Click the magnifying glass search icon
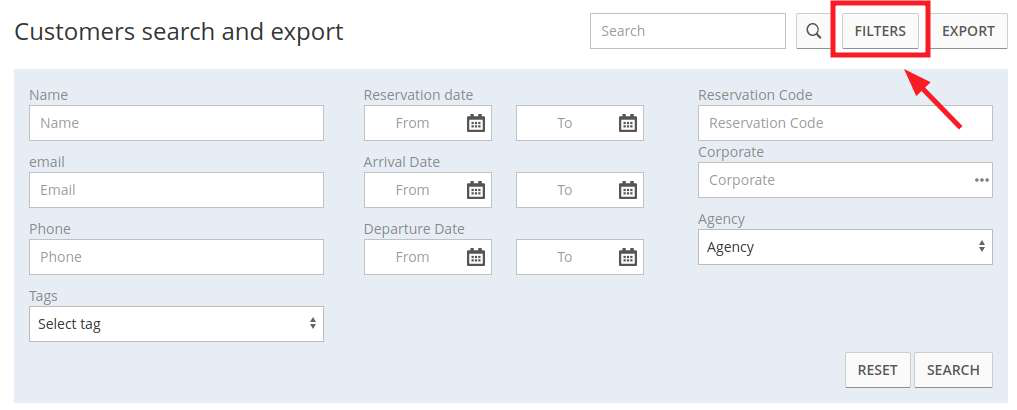 point(813,31)
